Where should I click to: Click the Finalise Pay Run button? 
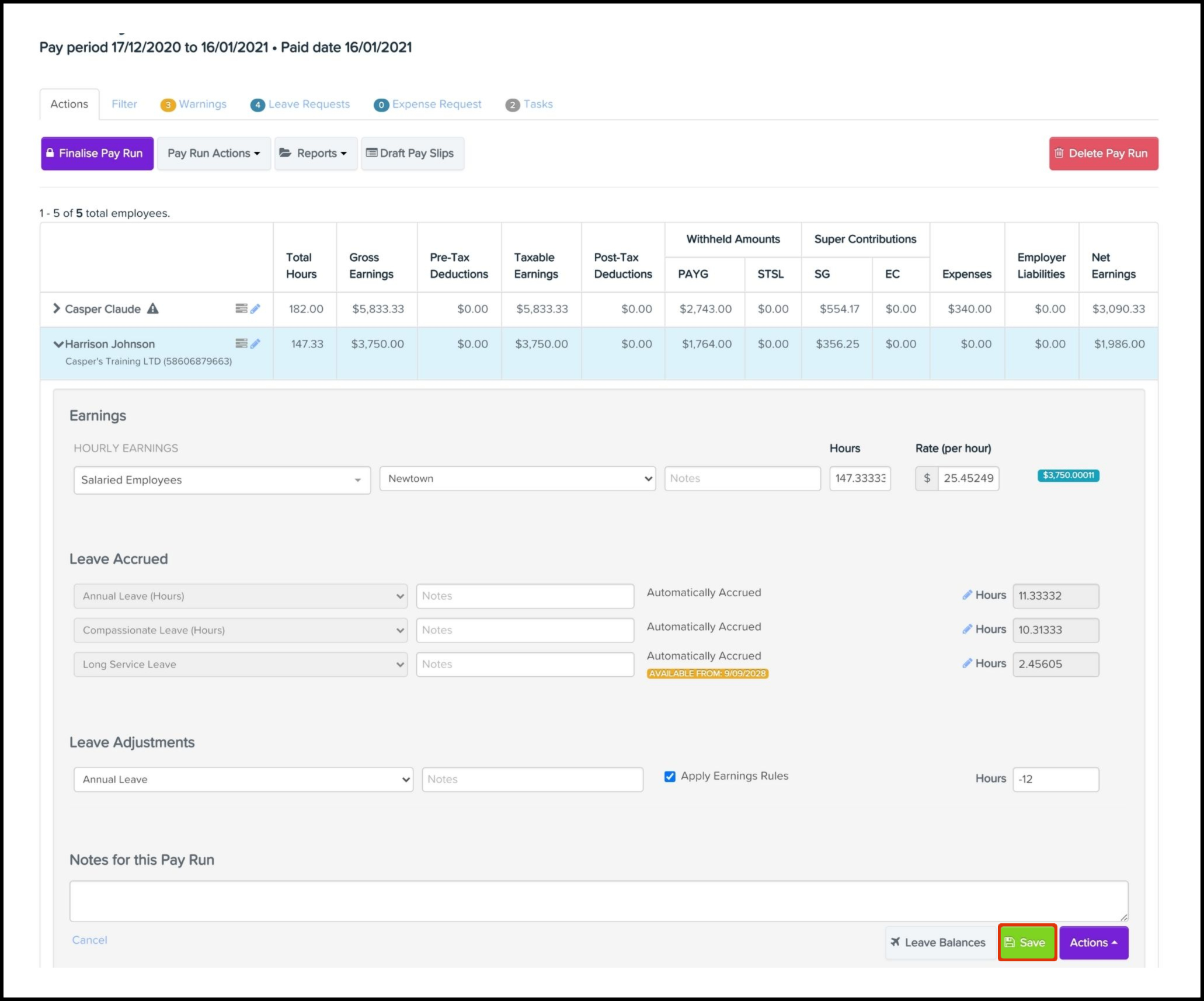[x=97, y=154]
